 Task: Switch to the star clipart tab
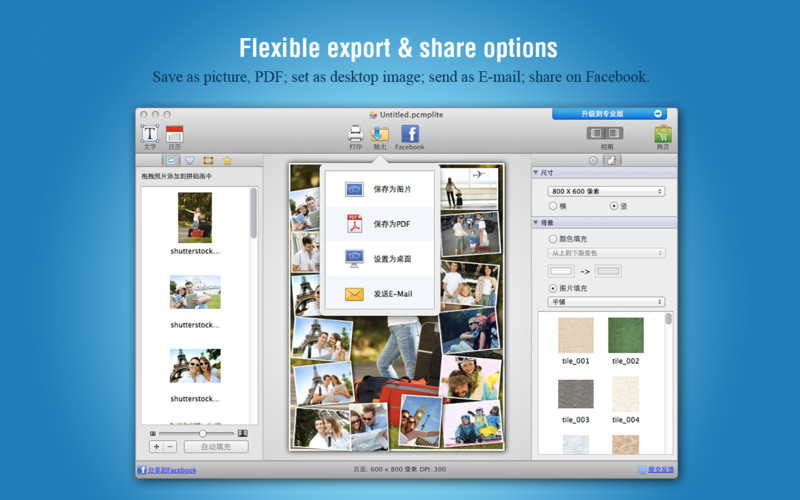[x=228, y=160]
